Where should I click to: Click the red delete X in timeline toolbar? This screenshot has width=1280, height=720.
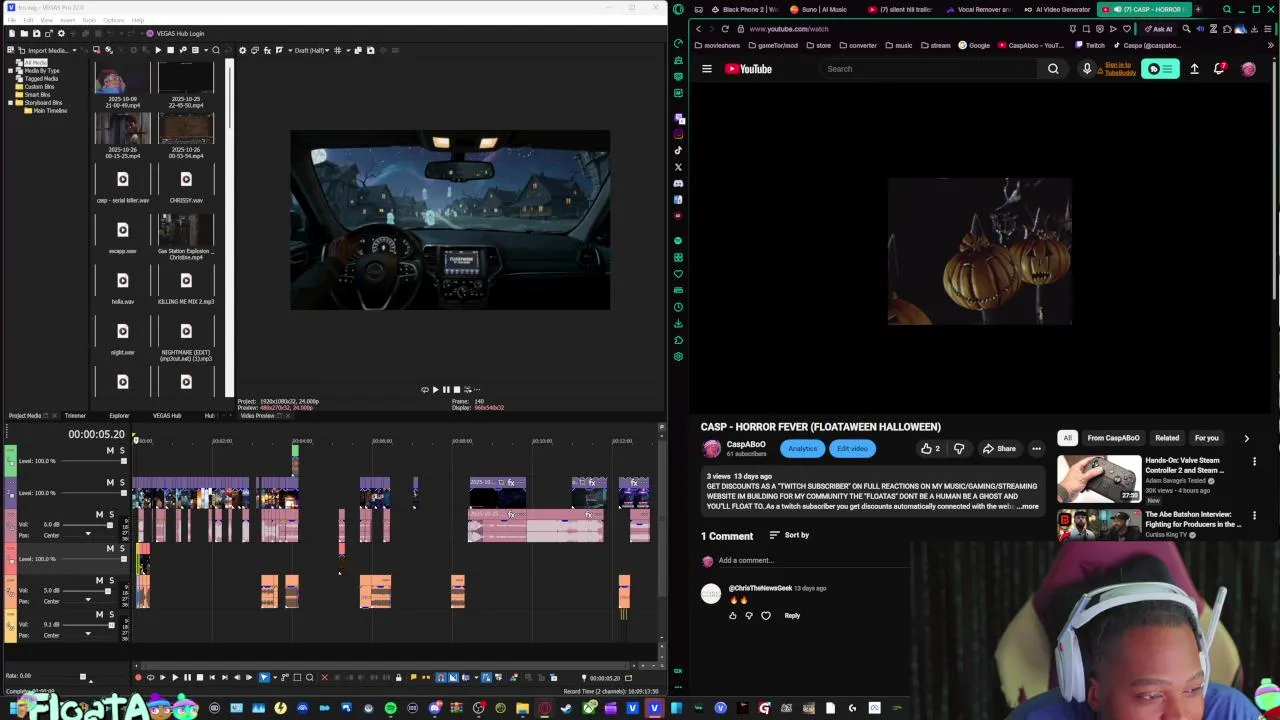coord(324,677)
